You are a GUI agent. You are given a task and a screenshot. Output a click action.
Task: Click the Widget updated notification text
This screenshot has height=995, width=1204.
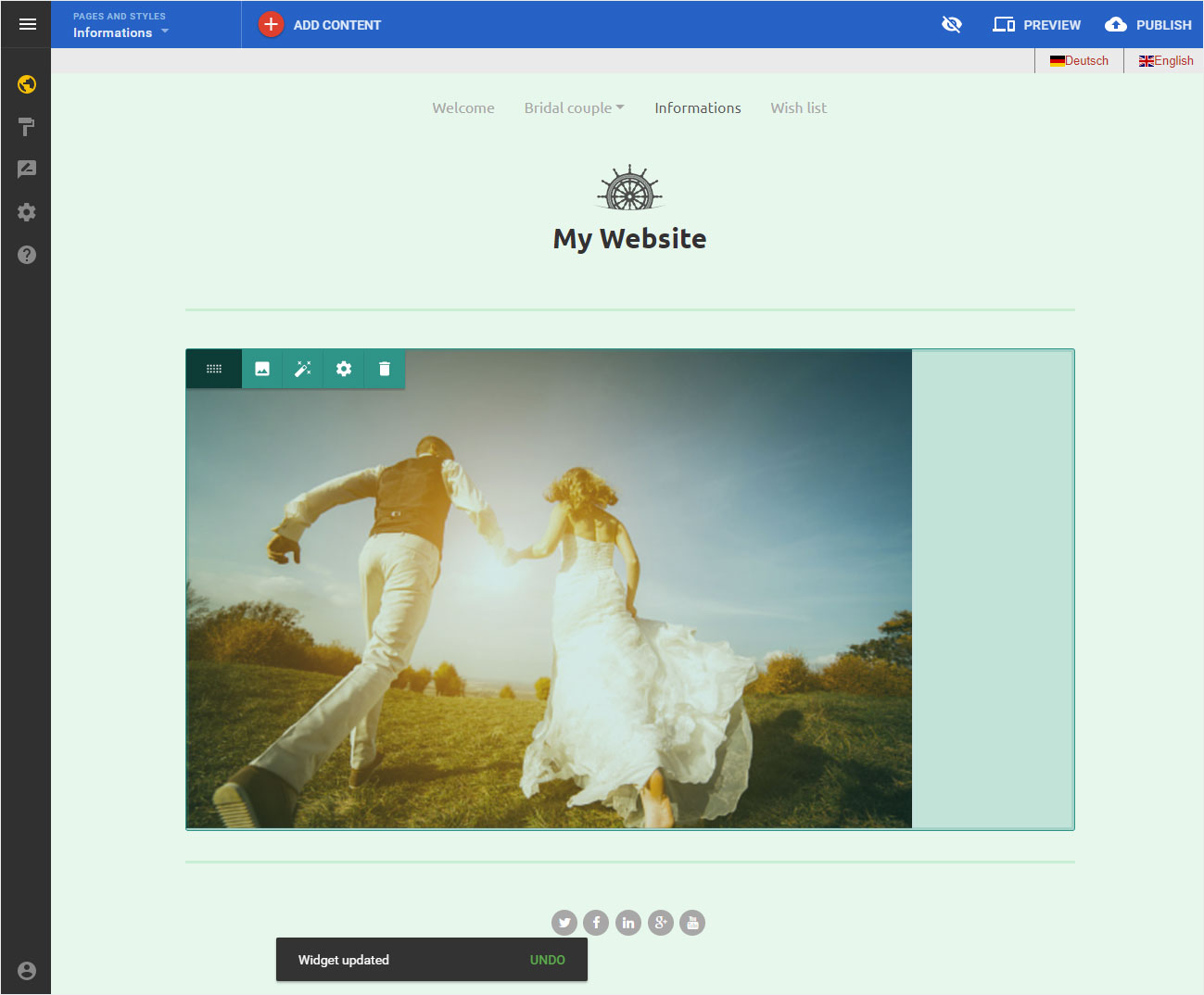[x=344, y=960]
